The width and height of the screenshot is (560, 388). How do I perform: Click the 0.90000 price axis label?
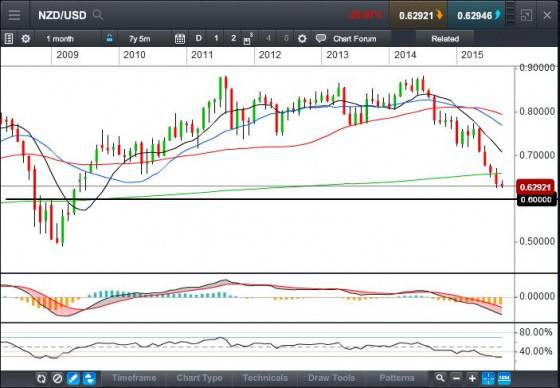coord(537,68)
